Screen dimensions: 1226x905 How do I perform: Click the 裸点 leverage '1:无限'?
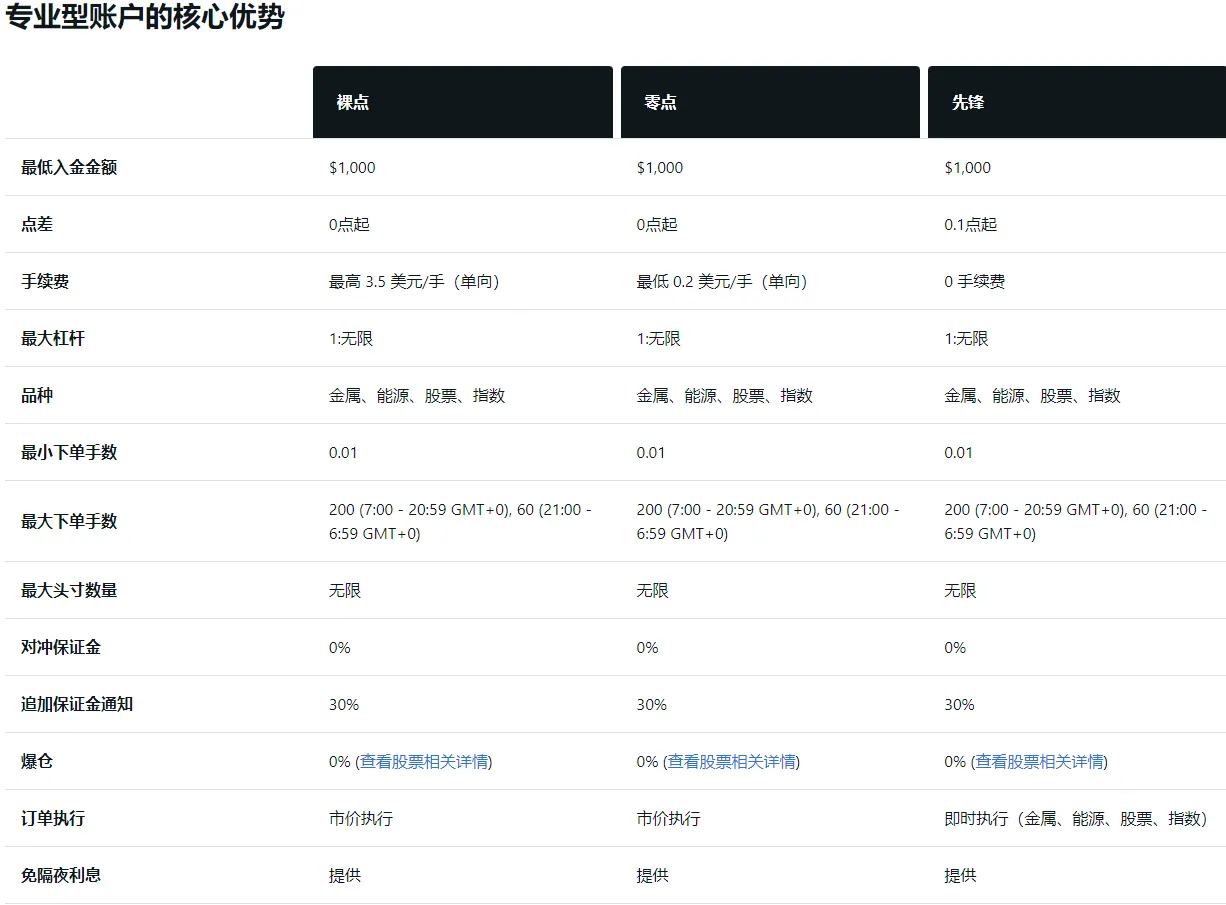tap(351, 338)
